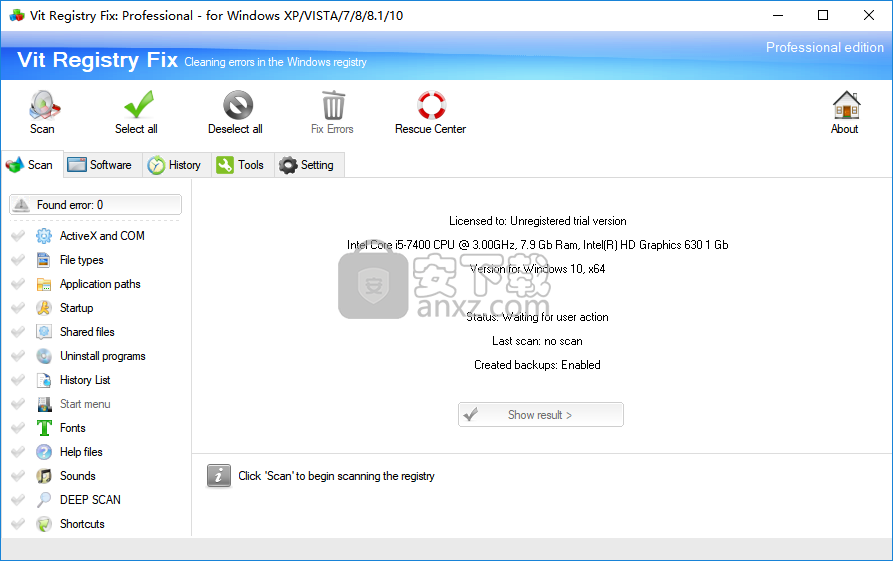This screenshot has height=561, width=893.
Task: Open the Tools tab
Action: tap(243, 165)
